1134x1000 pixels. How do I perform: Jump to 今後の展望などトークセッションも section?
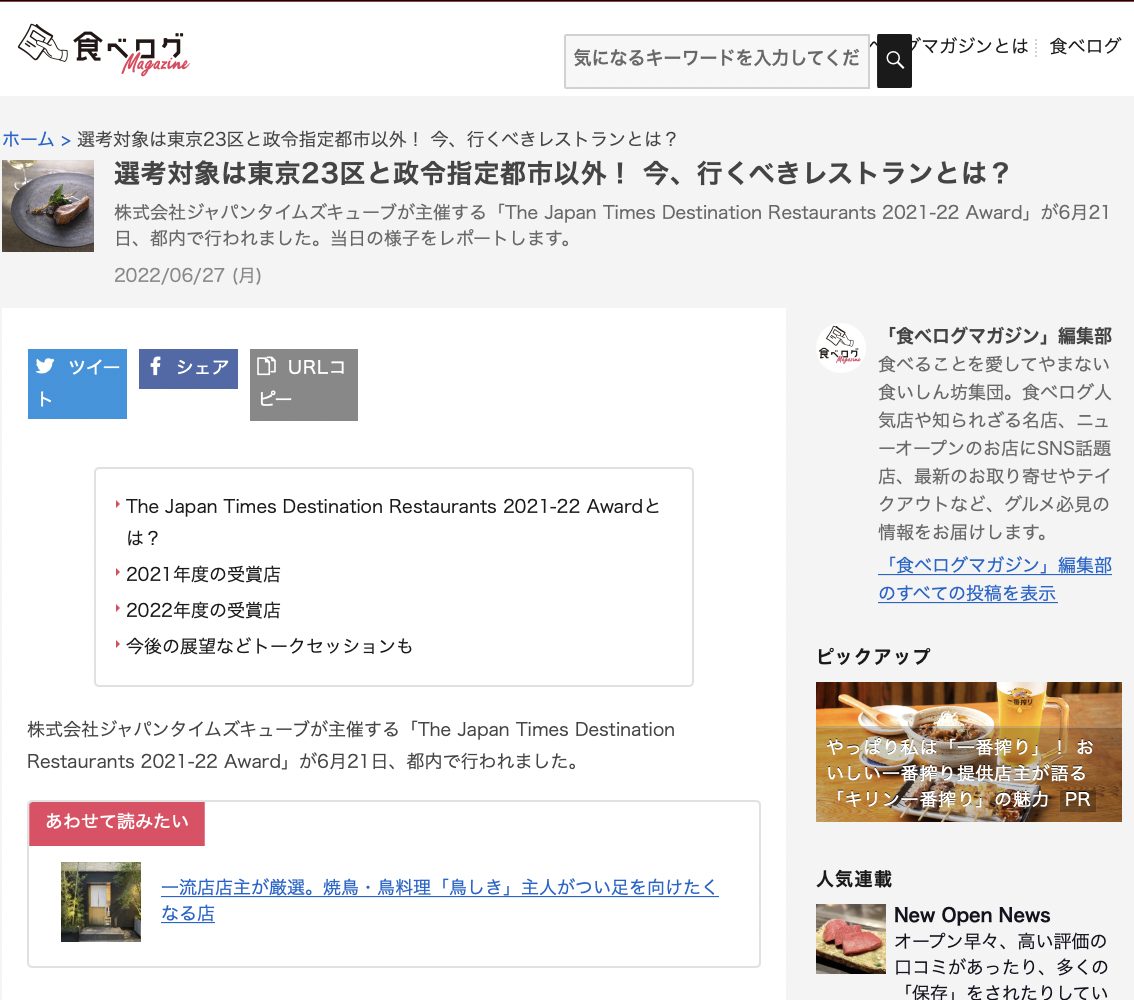click(x=269, y=646)
